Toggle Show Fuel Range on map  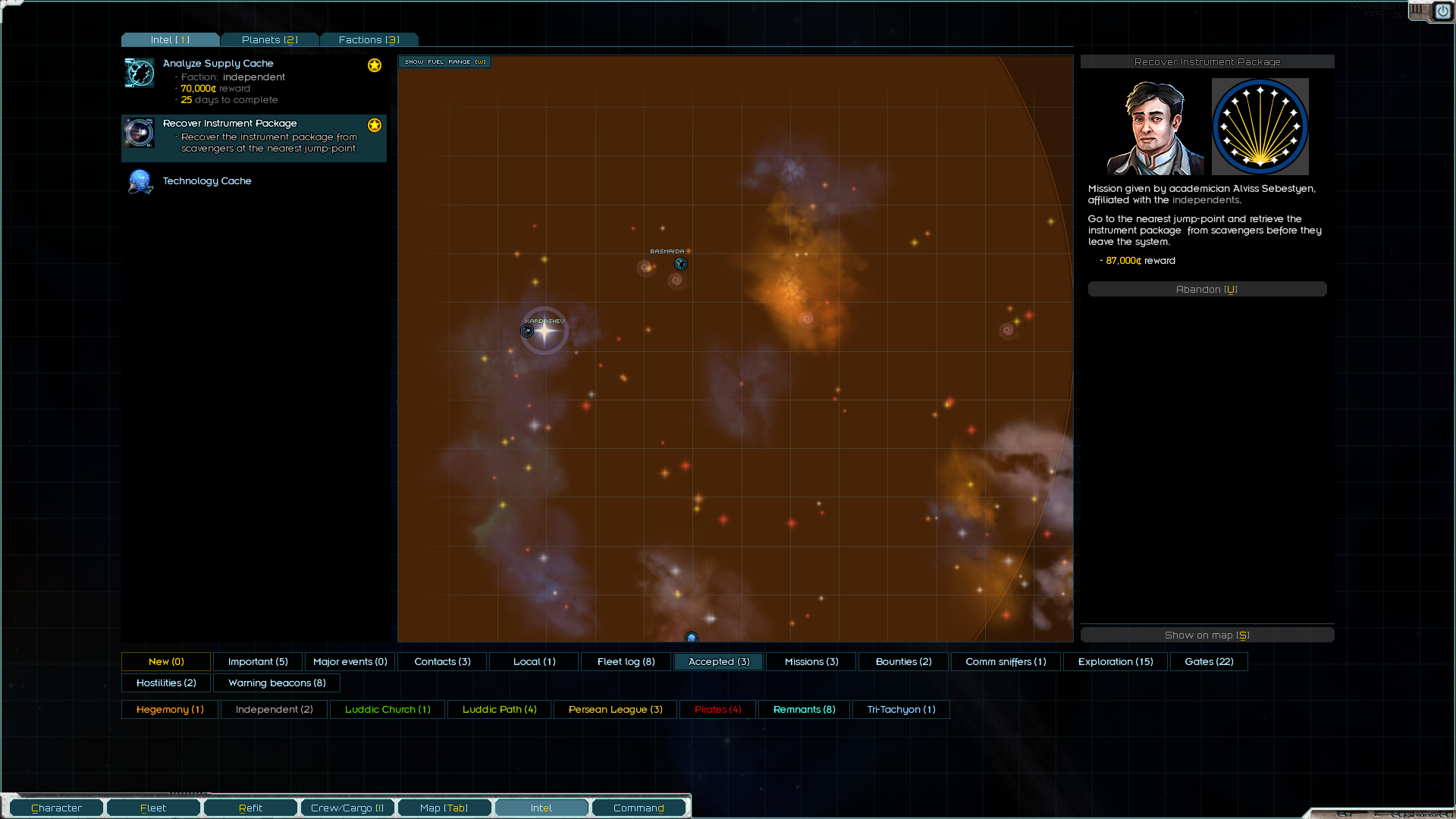coord(445,62)
